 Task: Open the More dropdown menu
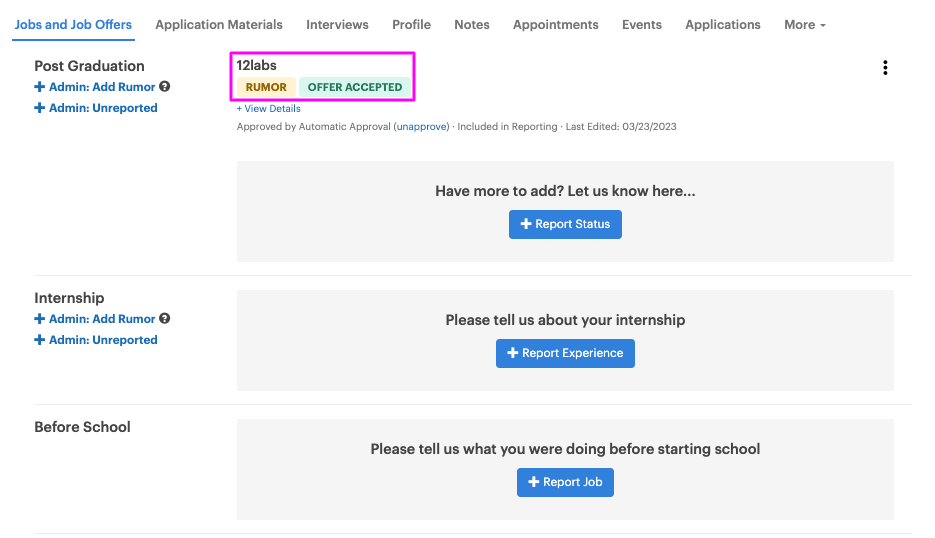804,24
